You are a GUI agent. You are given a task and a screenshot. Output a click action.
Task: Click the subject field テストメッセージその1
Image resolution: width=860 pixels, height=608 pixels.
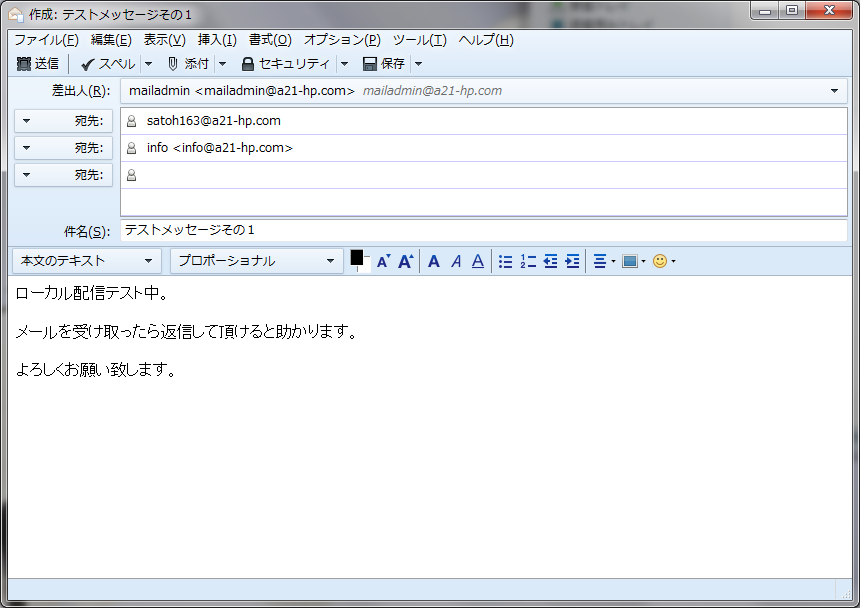pos(483,230)
